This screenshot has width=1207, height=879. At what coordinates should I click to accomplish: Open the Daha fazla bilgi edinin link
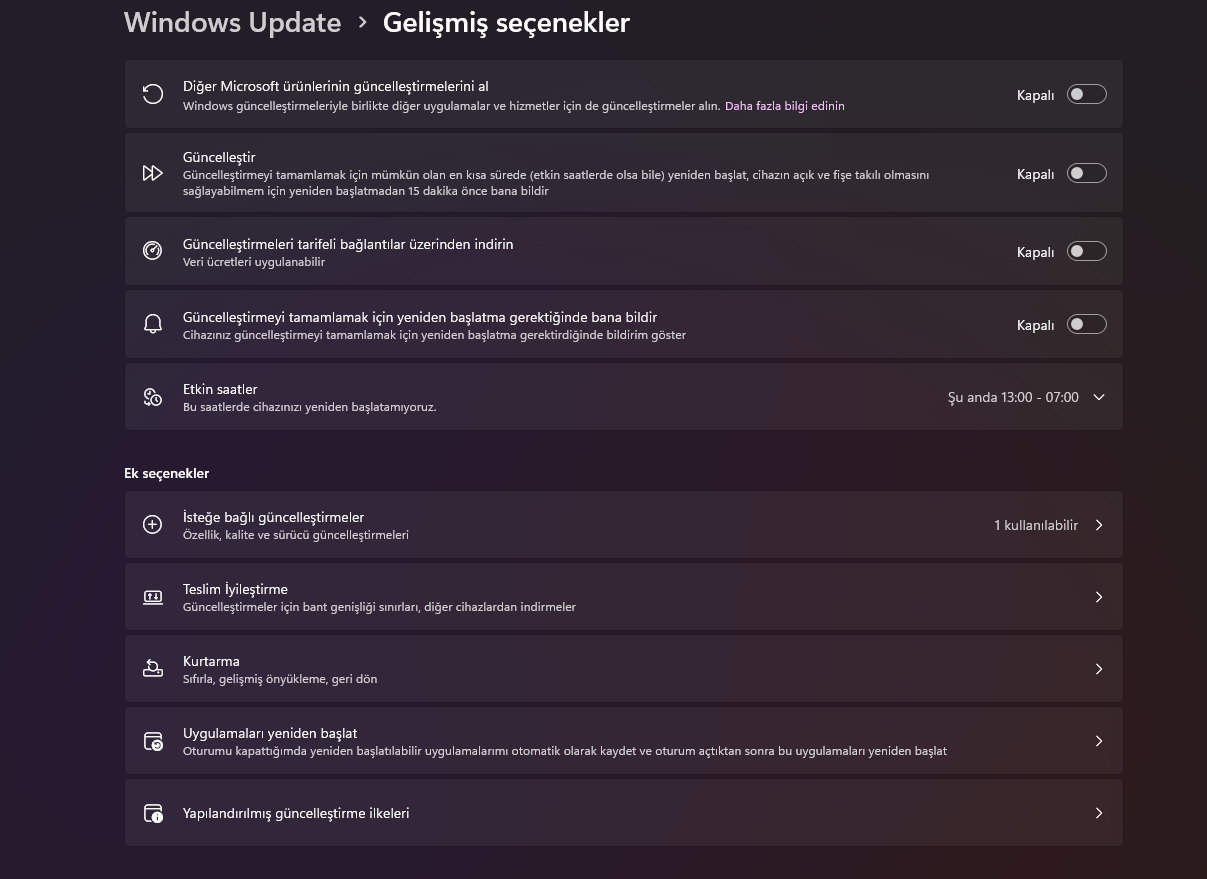point(785,105)
